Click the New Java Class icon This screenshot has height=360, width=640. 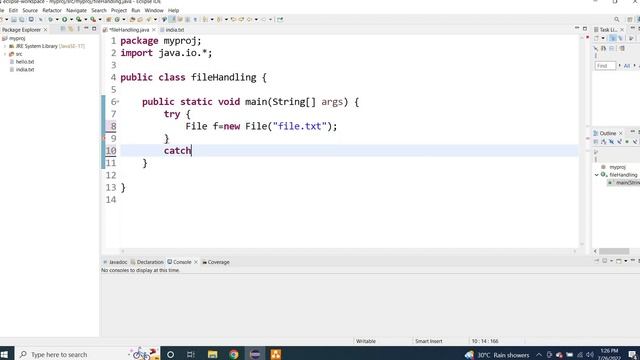117,19
